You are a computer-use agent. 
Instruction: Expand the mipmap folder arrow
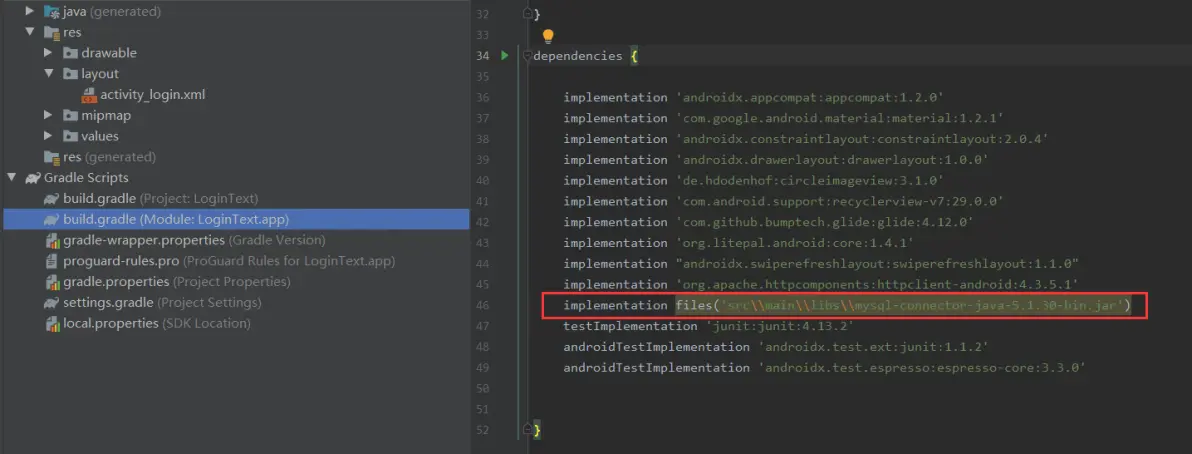(x=49, y=115)
